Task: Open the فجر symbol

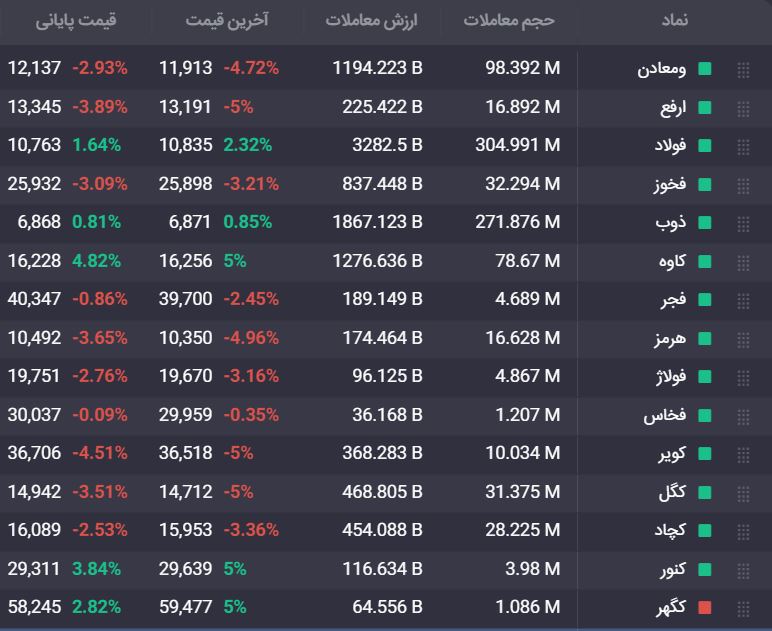Action: click(674, 299)
